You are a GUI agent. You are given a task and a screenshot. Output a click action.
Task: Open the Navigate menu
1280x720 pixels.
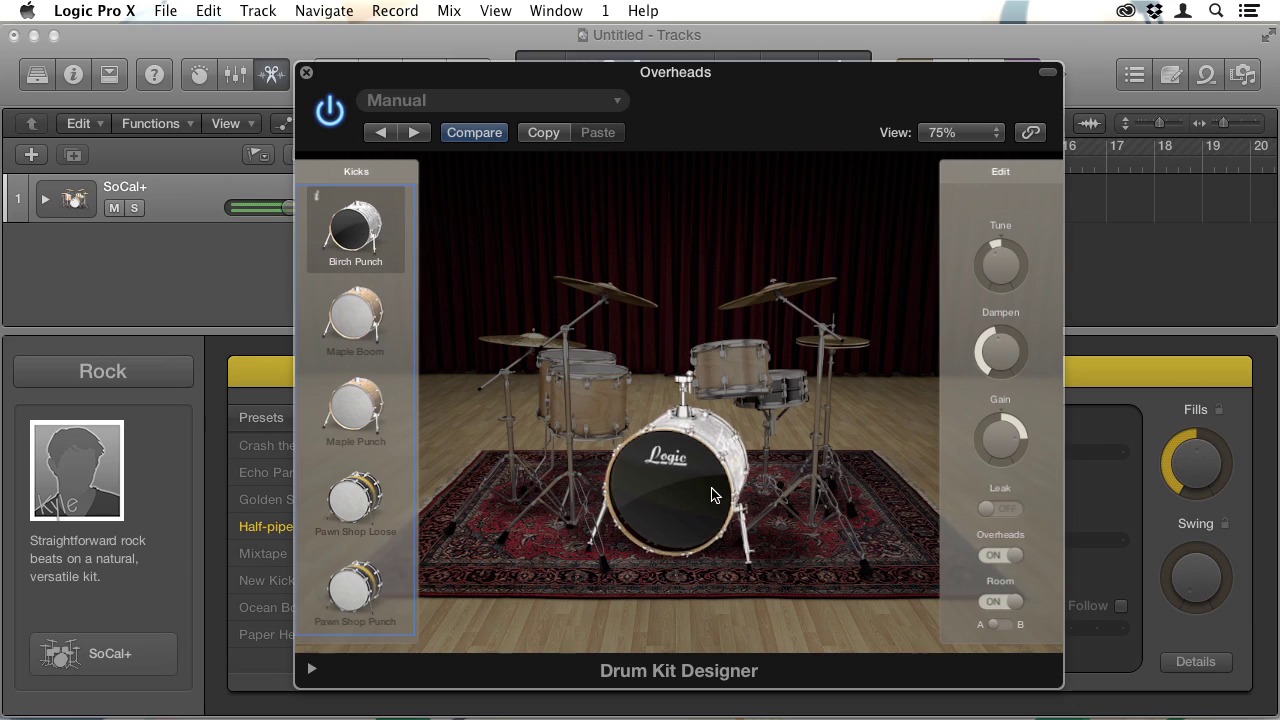(324, 11)
